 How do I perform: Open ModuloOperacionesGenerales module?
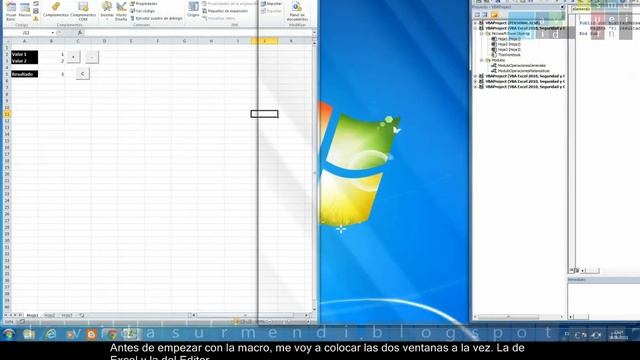point(518,65)
